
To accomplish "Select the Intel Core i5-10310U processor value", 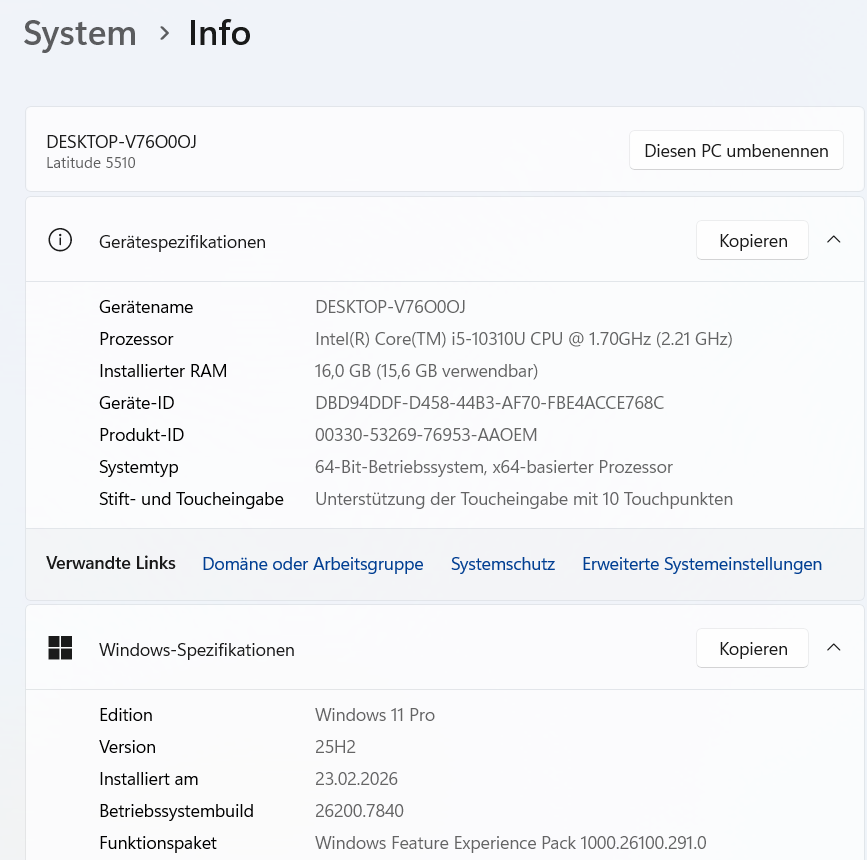I will [524, 338].
